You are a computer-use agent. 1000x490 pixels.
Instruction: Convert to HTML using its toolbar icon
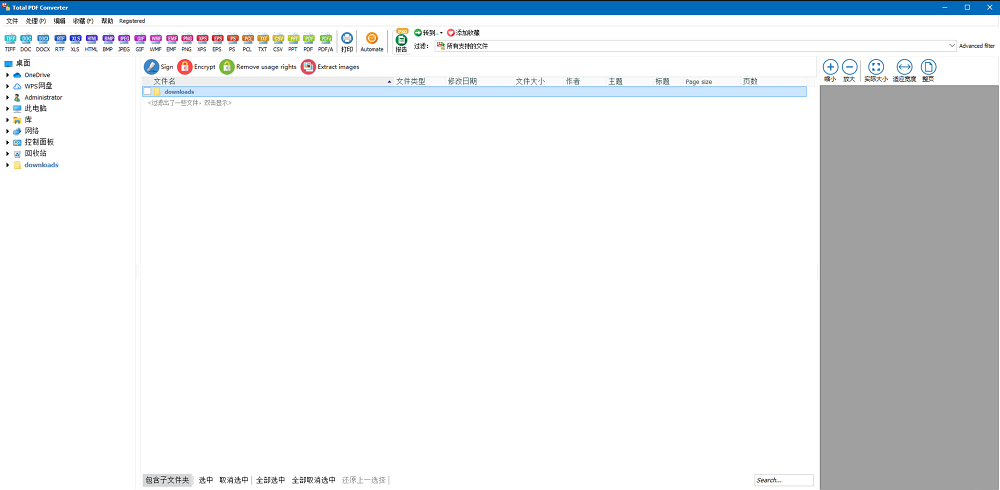[92, 41]
